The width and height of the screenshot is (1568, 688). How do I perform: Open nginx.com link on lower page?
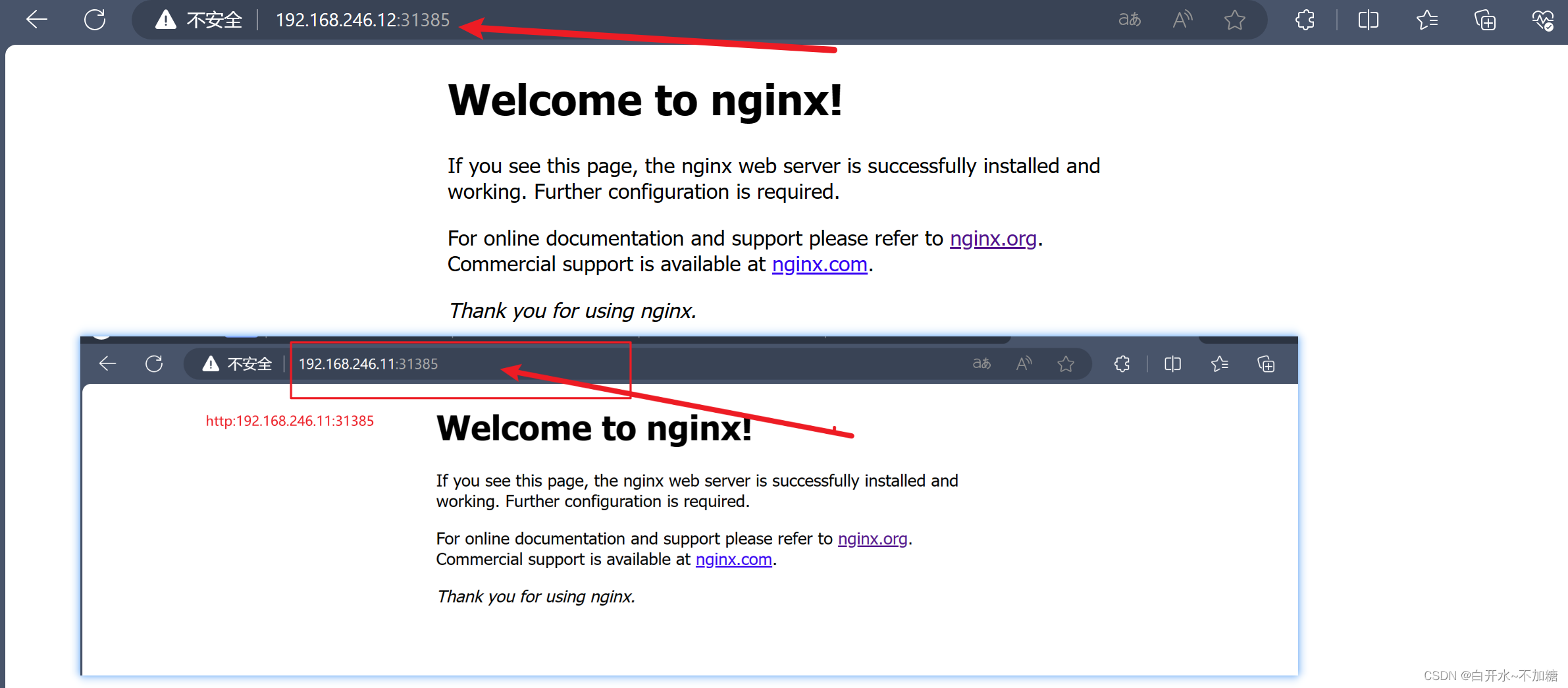pos(733,559)
